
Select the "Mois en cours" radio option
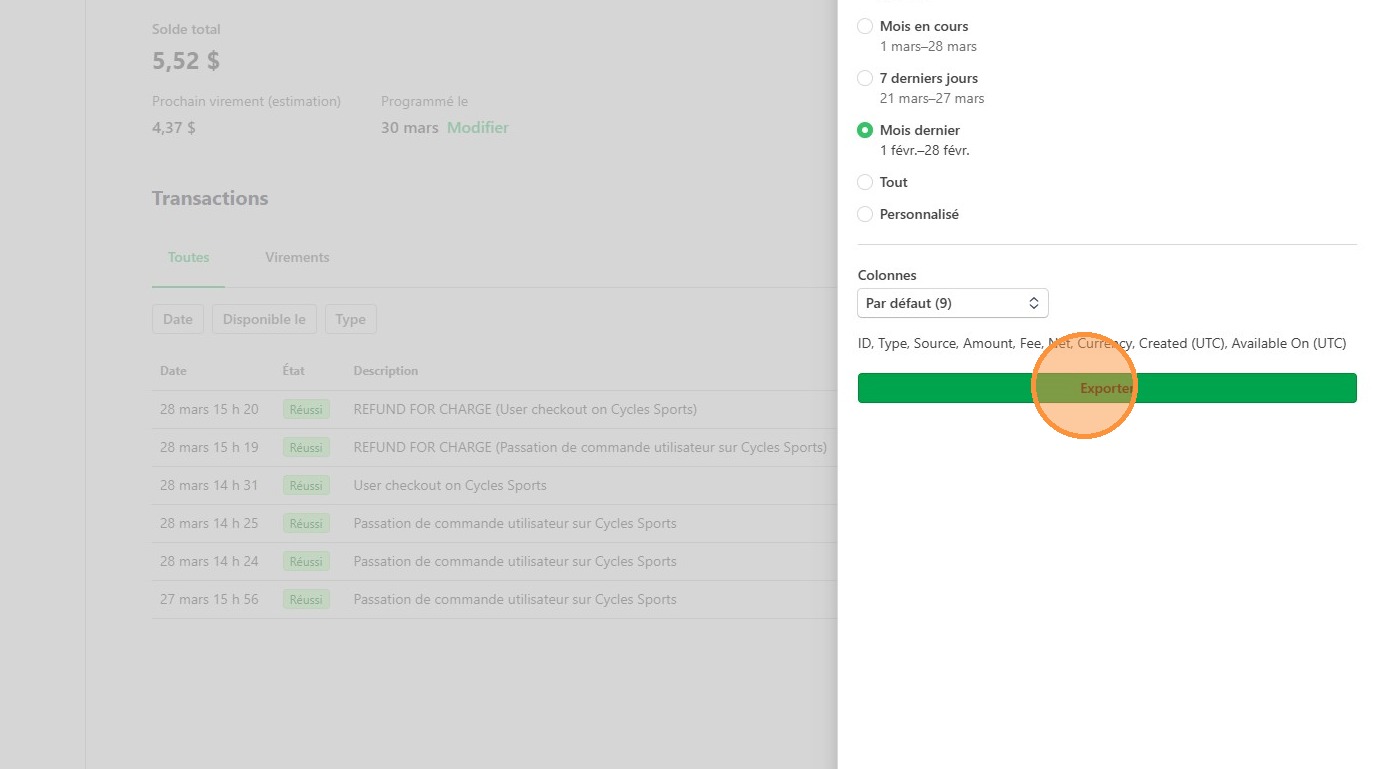(865, 26)
